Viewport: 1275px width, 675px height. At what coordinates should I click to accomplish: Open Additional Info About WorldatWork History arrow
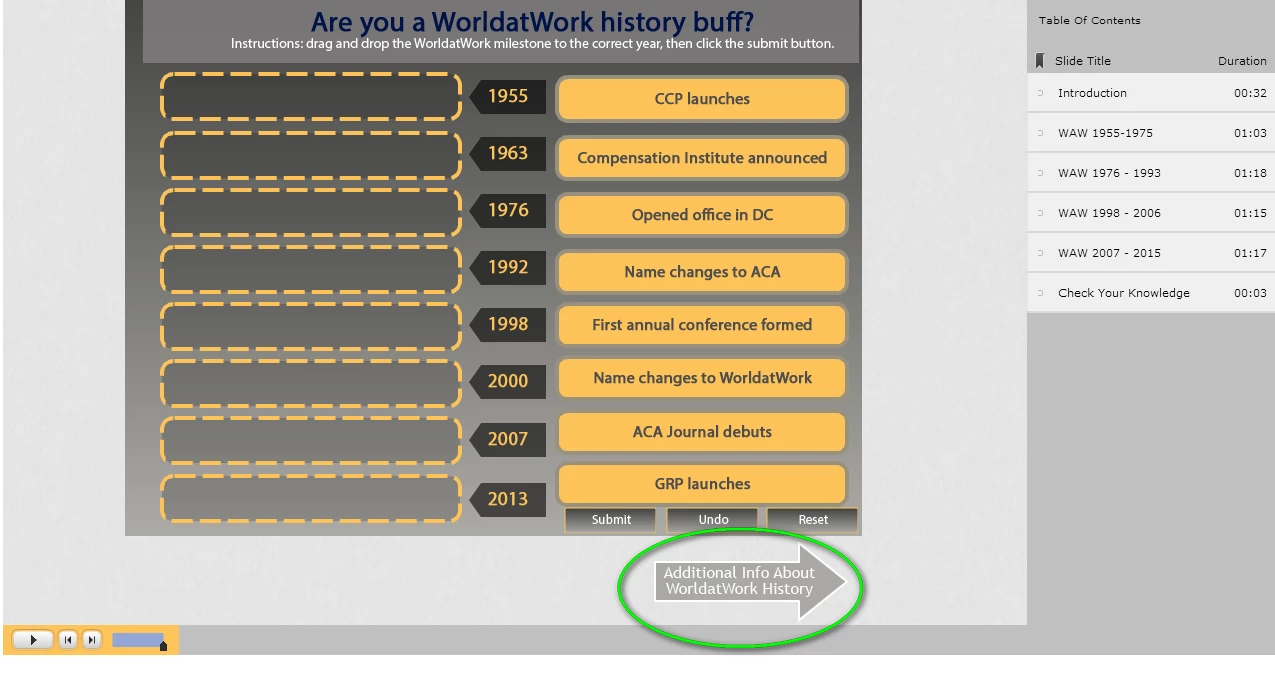(x=750, y=581)
